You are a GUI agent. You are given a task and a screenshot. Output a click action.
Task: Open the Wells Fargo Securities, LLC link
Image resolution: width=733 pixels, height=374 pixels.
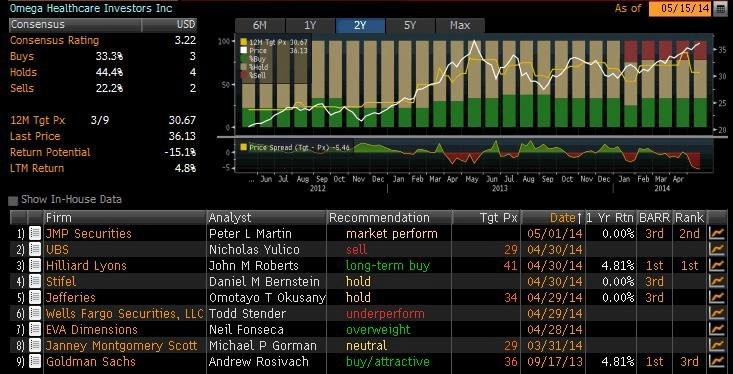click(x=125, y=313)
